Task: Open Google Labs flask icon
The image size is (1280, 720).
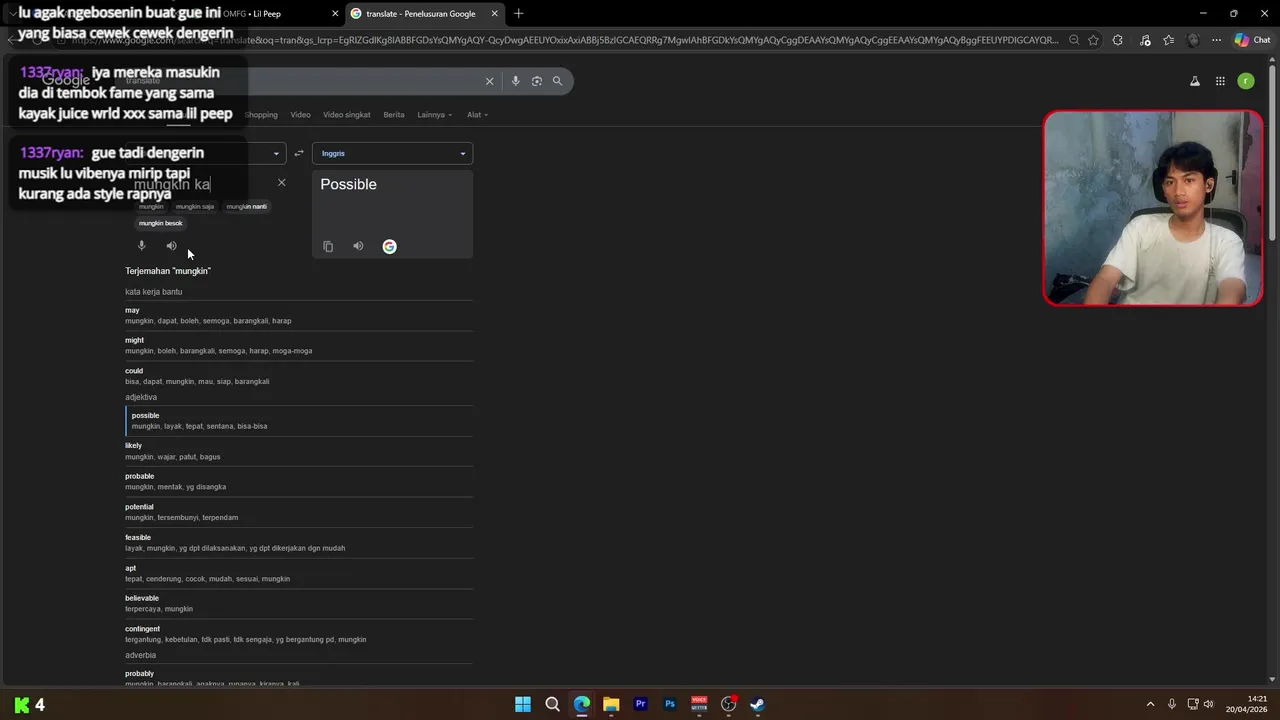Action: tap(1194, 81)
